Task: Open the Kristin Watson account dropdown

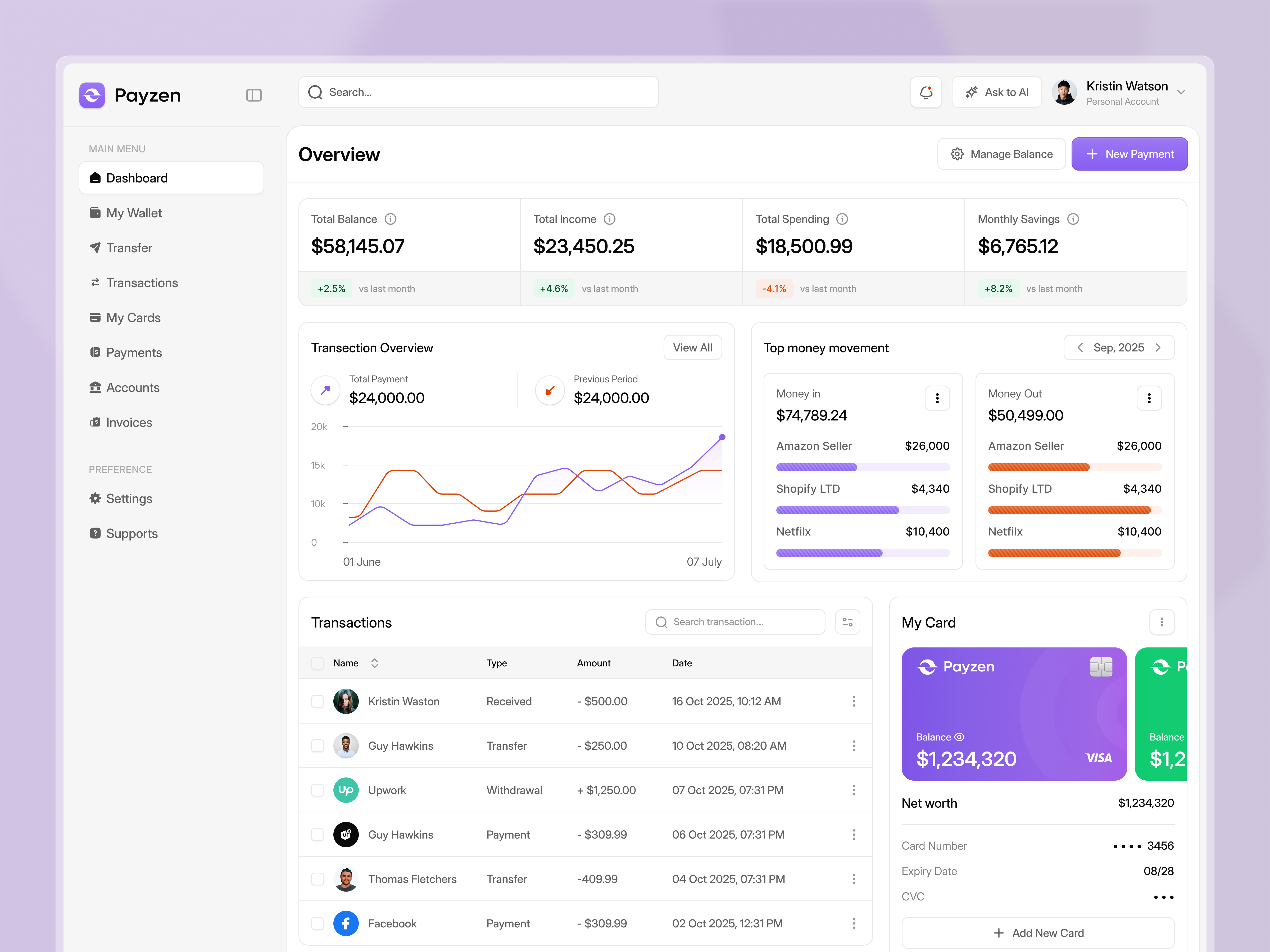Action: pyautogui.click(x=1181, y=92)
